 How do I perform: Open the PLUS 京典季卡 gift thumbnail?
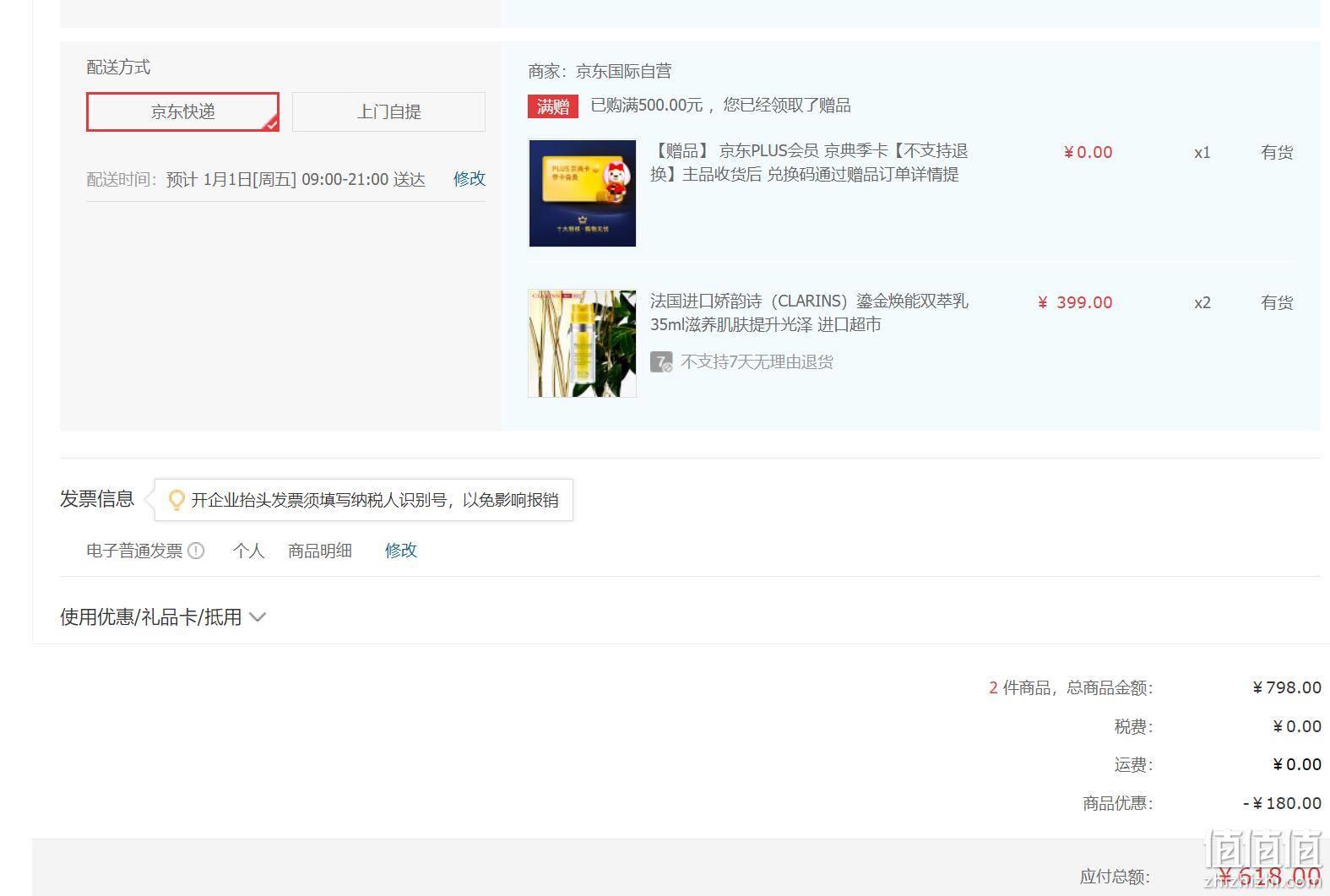(582, 193)
